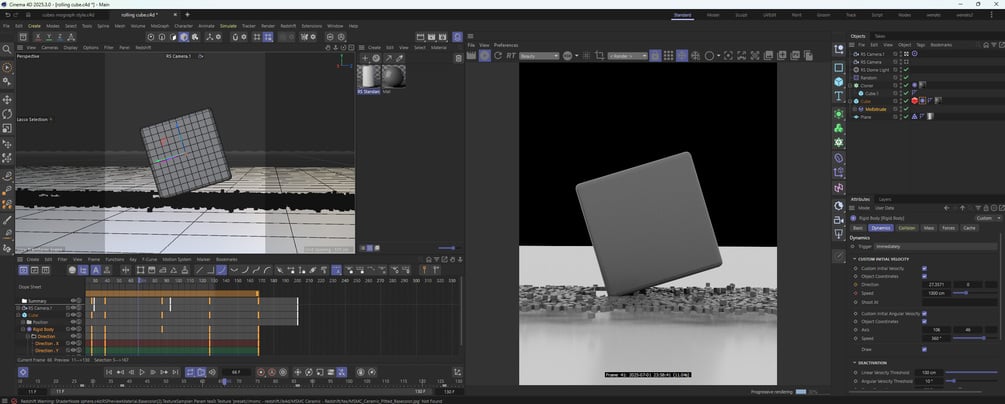Toggle the RS Dome Light enable checkmark
Screen dimensions: 1005x404
point(906,69)
